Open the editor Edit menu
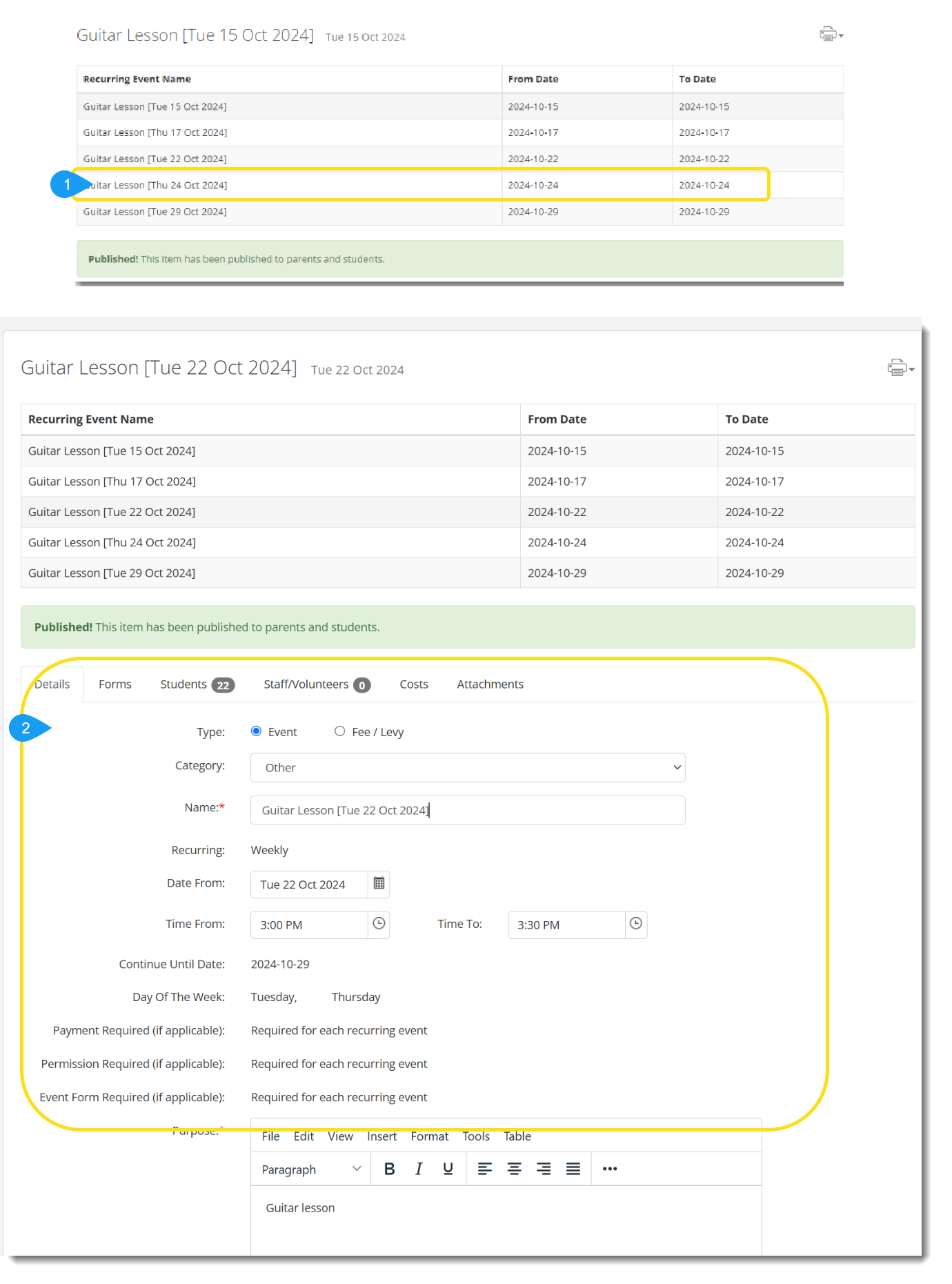This screenshot has width=952, height=1284. (304, 1136)
